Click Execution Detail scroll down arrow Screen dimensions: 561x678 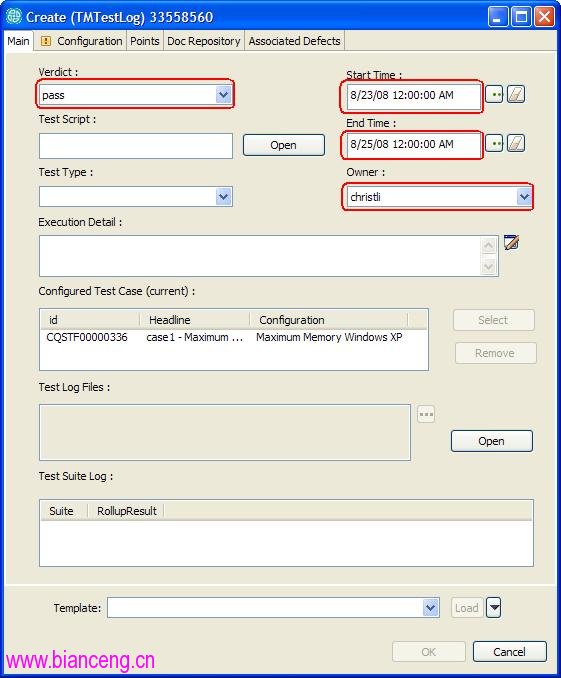pos(489,266)
